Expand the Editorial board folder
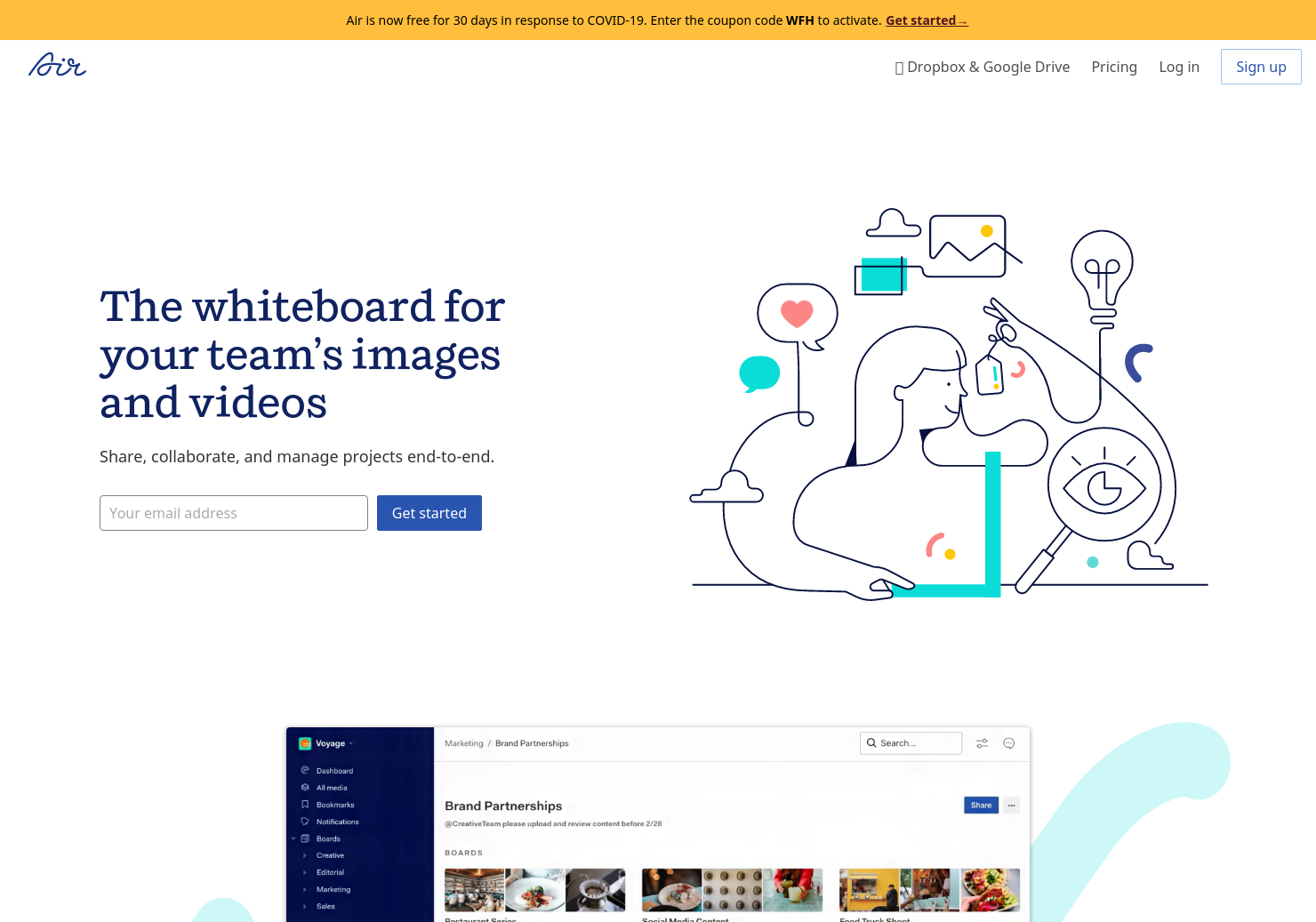 coord(305,872)
